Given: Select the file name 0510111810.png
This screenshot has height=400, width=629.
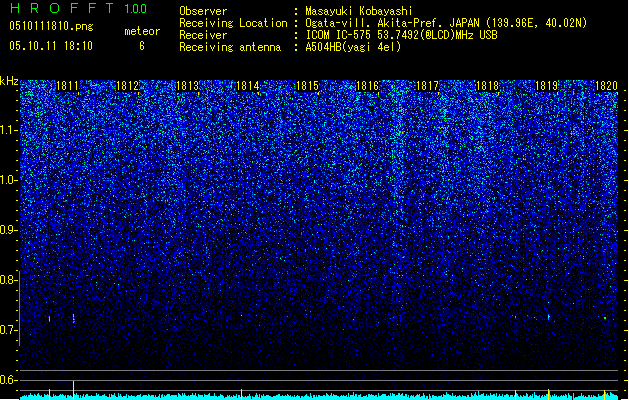Looking at the screenshot, I should point(51,27).
